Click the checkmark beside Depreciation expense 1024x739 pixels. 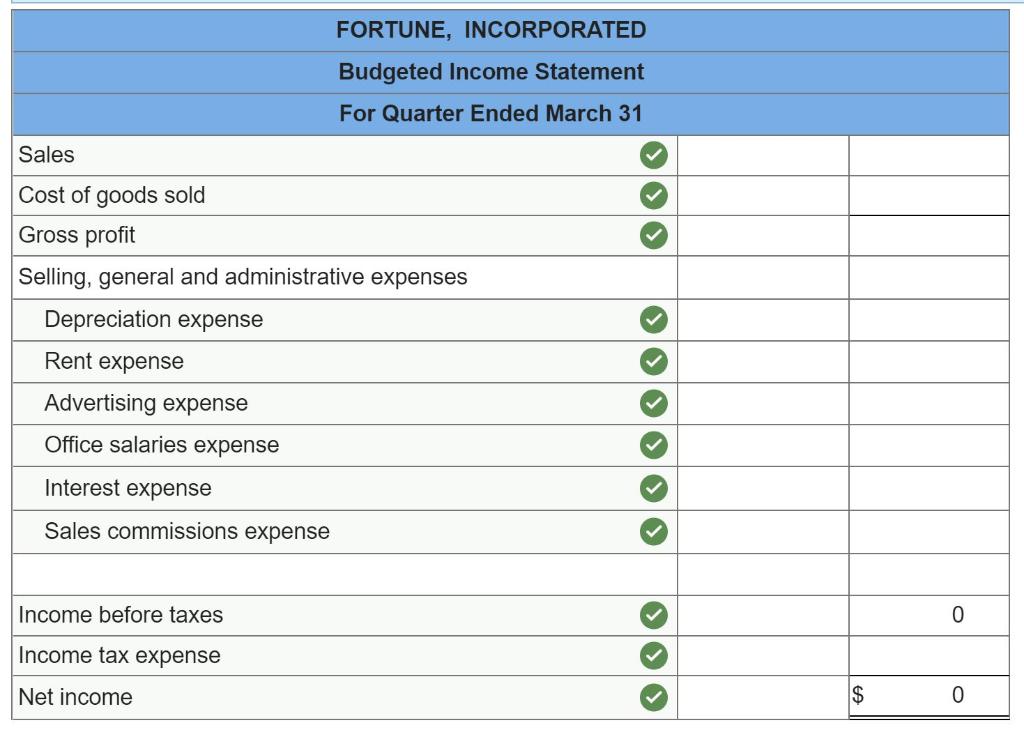(x=653, y=319)
